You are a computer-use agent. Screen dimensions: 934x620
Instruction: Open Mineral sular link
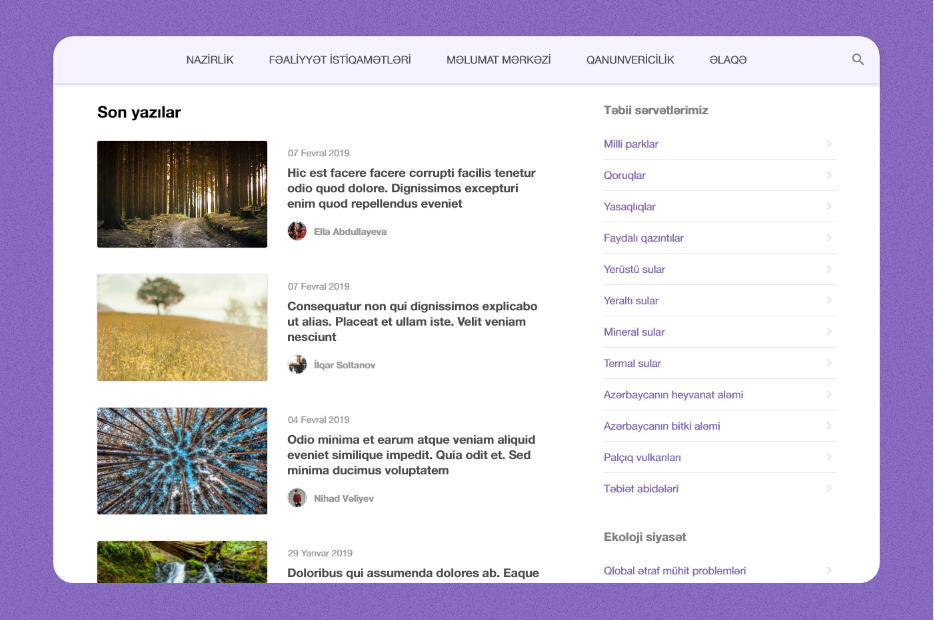pyautogui.click(x=634, y=332)
